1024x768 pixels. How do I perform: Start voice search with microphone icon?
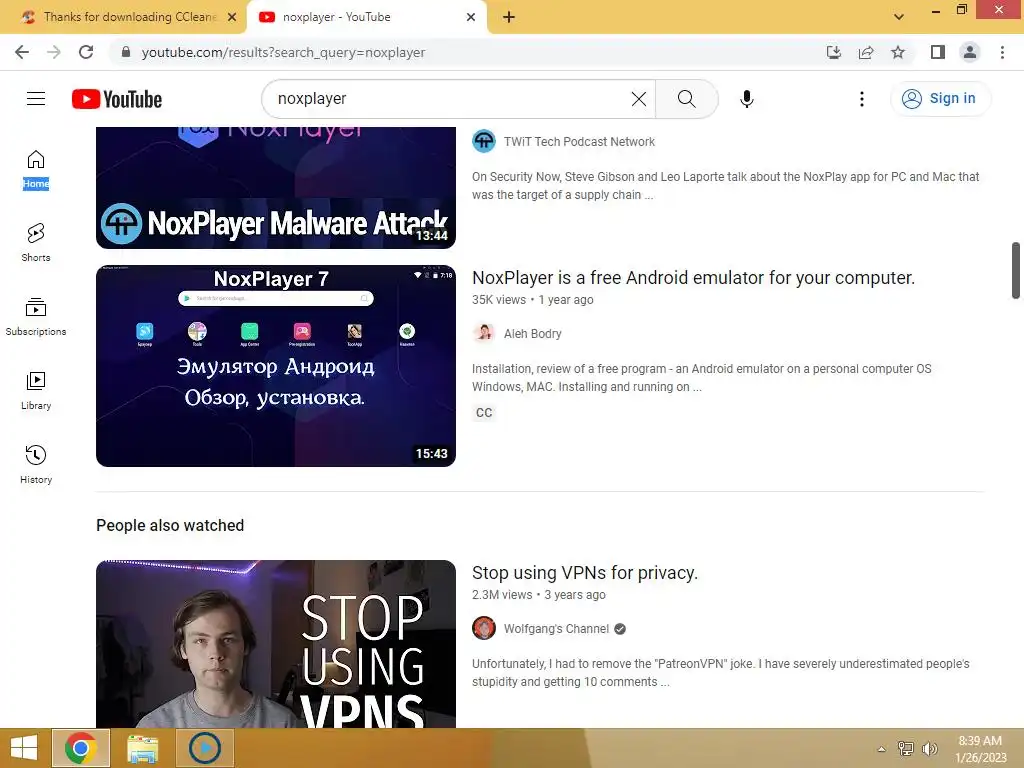coord(746,99)
